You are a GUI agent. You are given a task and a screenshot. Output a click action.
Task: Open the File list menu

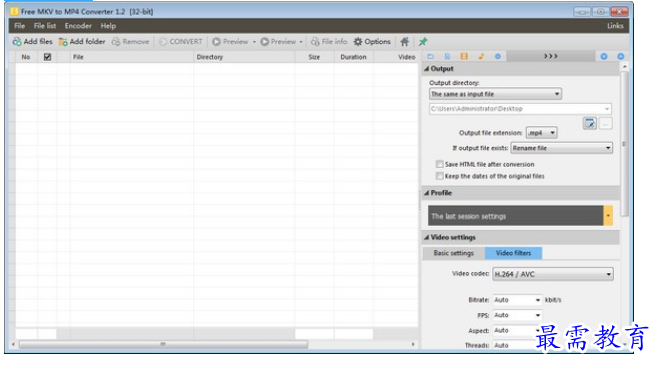[45, 26]
